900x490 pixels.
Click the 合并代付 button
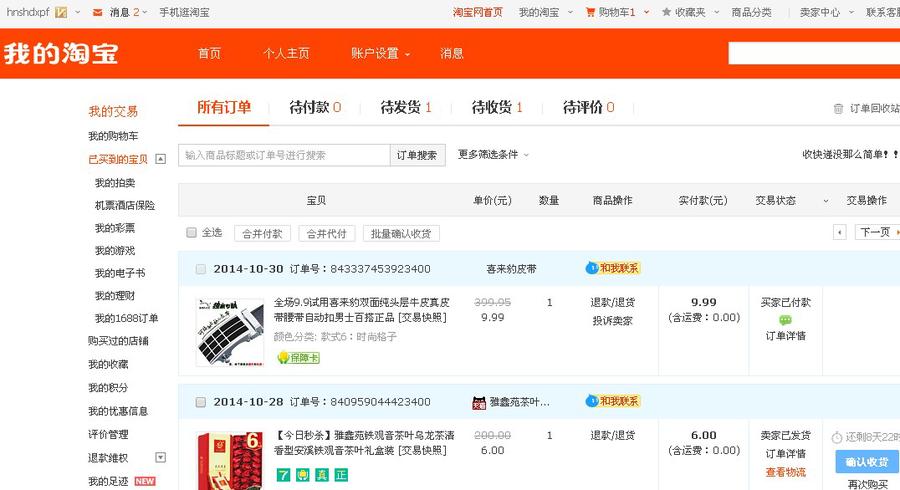(x=327, y=234)
